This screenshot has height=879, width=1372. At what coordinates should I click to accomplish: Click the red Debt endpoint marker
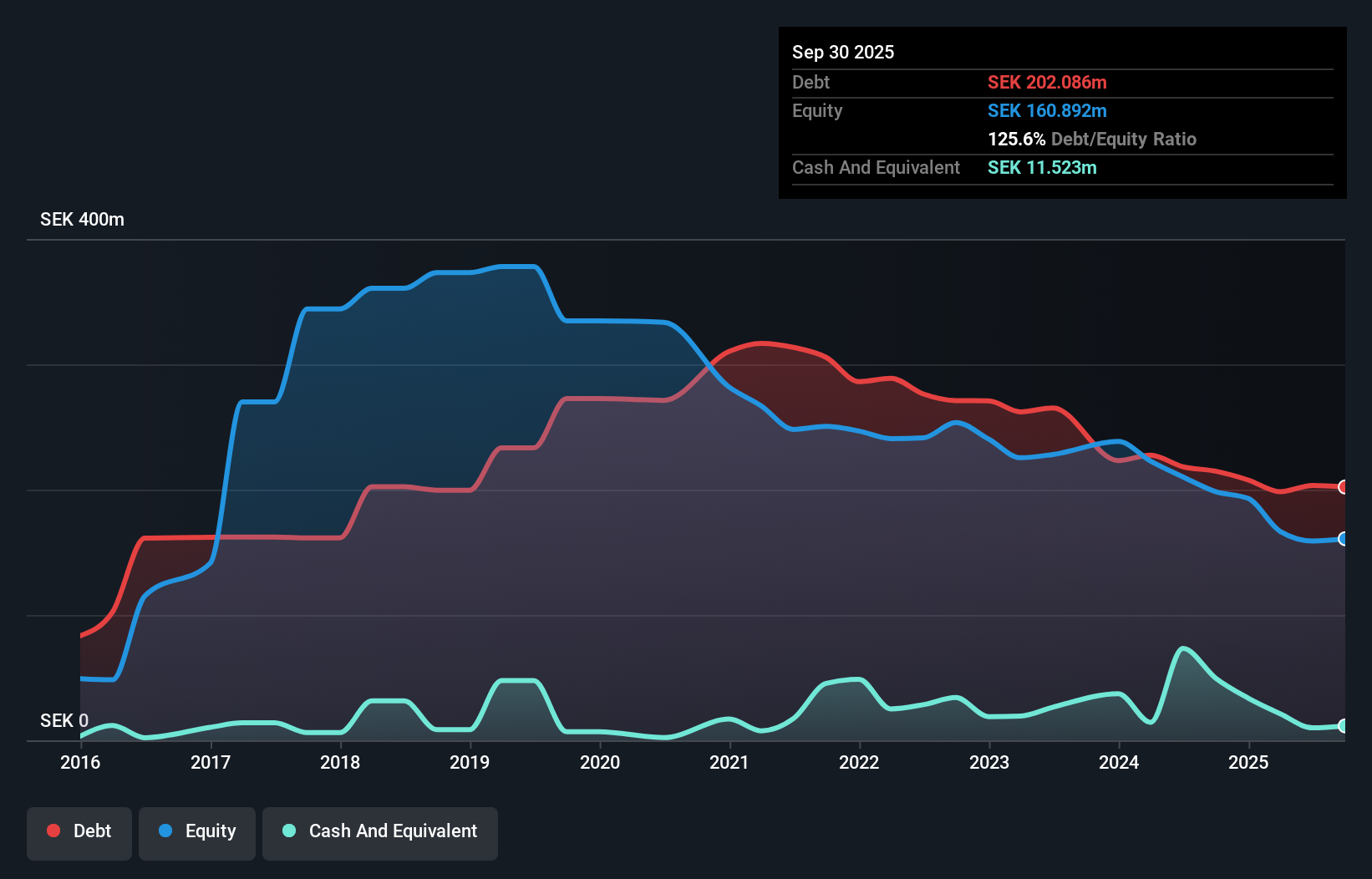click(x=1343, y=486)
